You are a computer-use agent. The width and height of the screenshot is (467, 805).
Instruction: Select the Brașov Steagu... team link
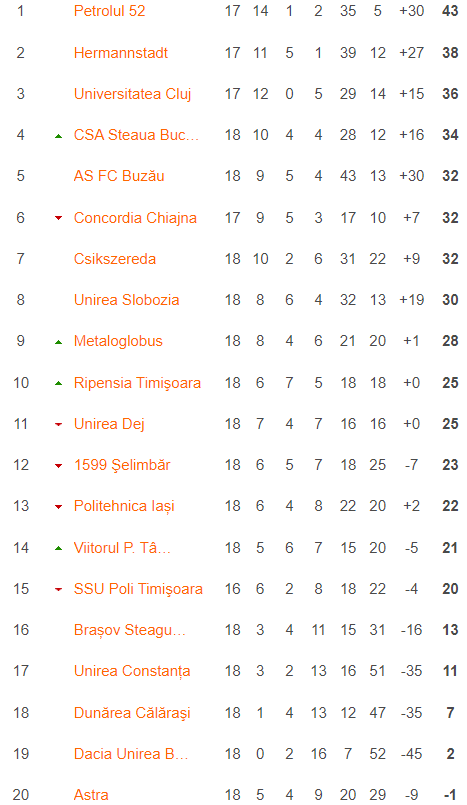(130, 630)
